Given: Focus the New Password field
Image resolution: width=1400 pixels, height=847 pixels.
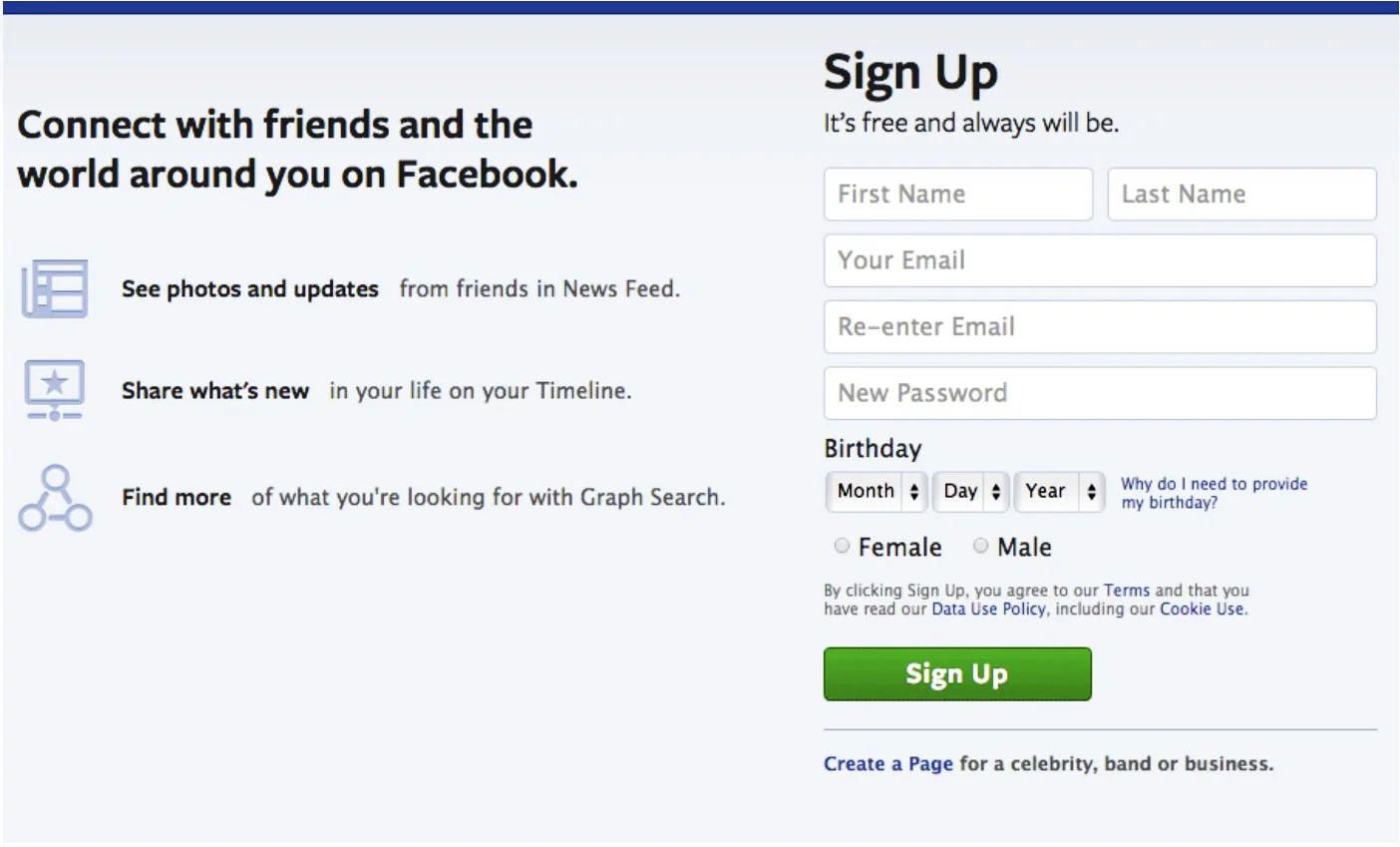Looking at the screenshot, I should [x=1099, y=393].
